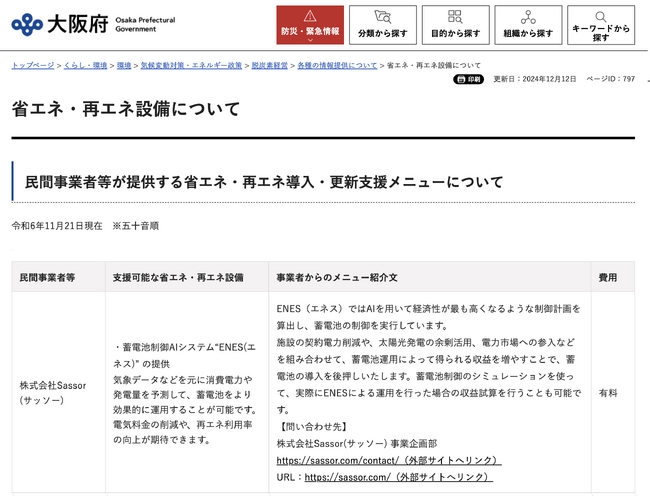This screenshot has width=650, height=496.
Task: Open the 防災・緊急情報 emergency menu
Action: coord(310,25)
